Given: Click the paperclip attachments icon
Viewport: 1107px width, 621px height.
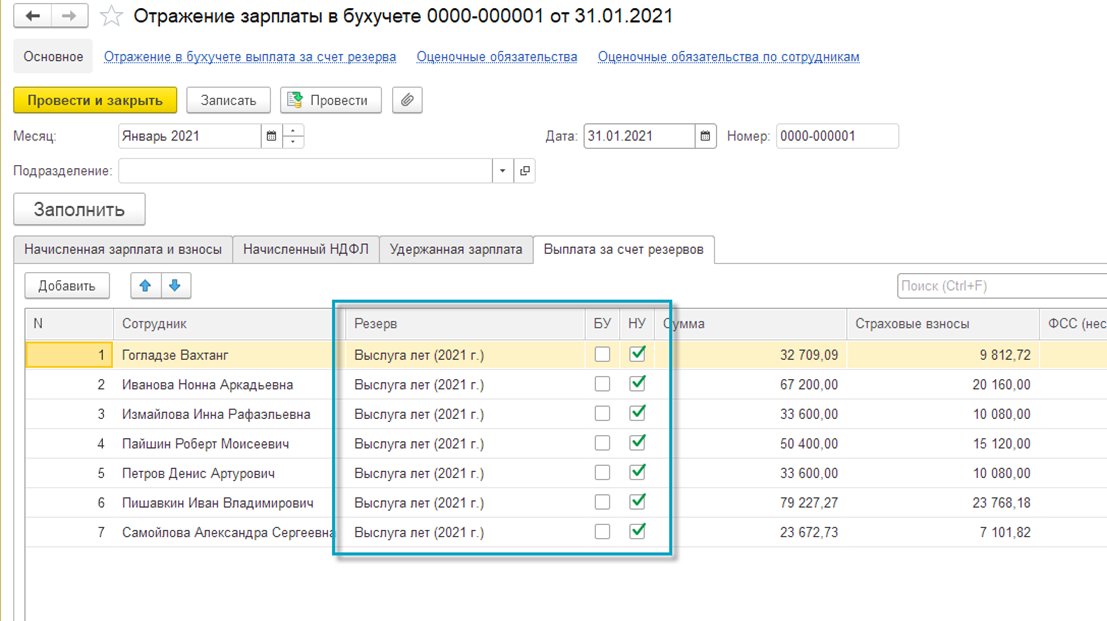Looking at the screenshot, I should pyautogui.click(x=407, y=100).
